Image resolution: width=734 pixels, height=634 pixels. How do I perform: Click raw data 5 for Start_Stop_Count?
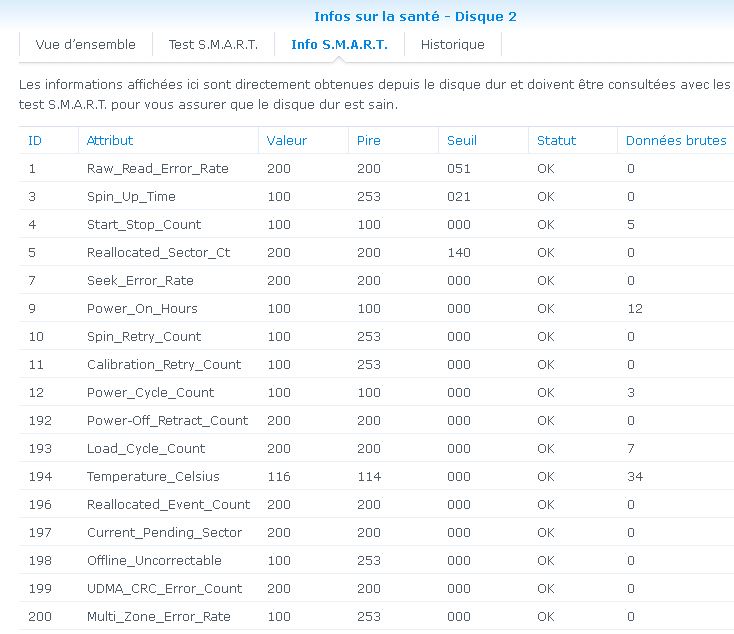tap(631, 224)
